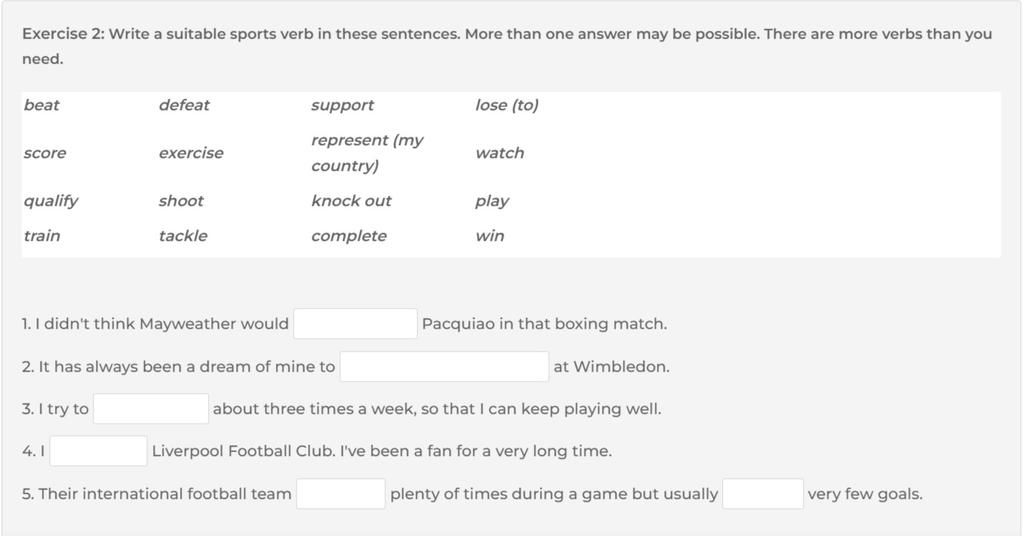Image resolution: width=1024 pixels, height=536 pixels.
Task: Click 'lose (to)' in the verb table
Action: pyautogui.click(x=507, y=105)
